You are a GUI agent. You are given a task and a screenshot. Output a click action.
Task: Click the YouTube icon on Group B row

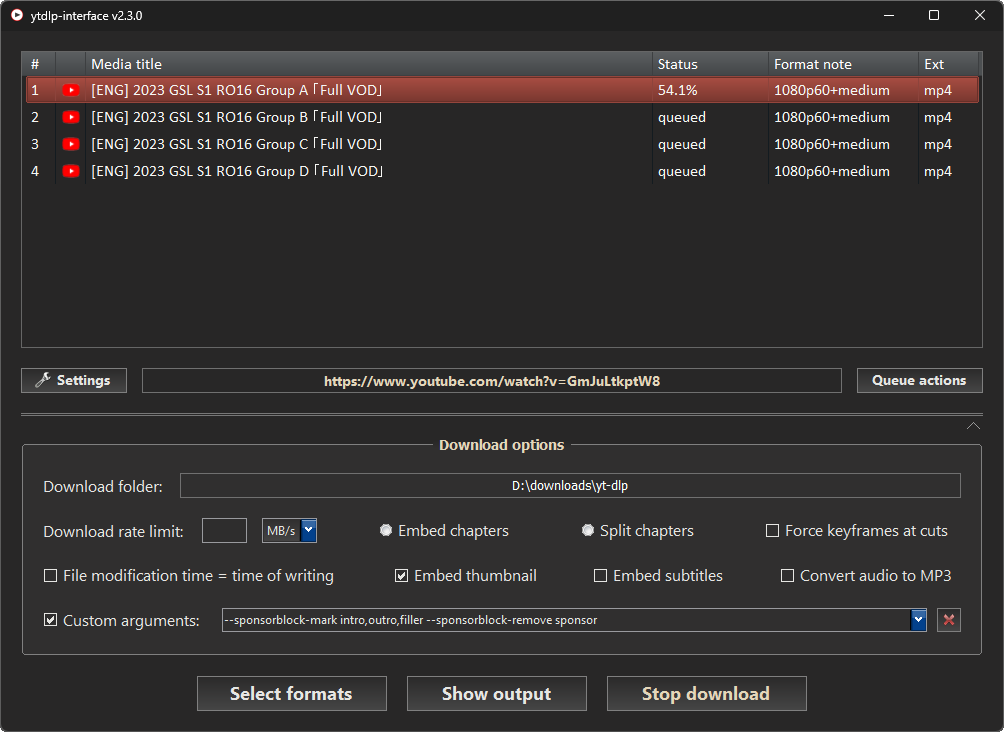(x=70, y=116)
